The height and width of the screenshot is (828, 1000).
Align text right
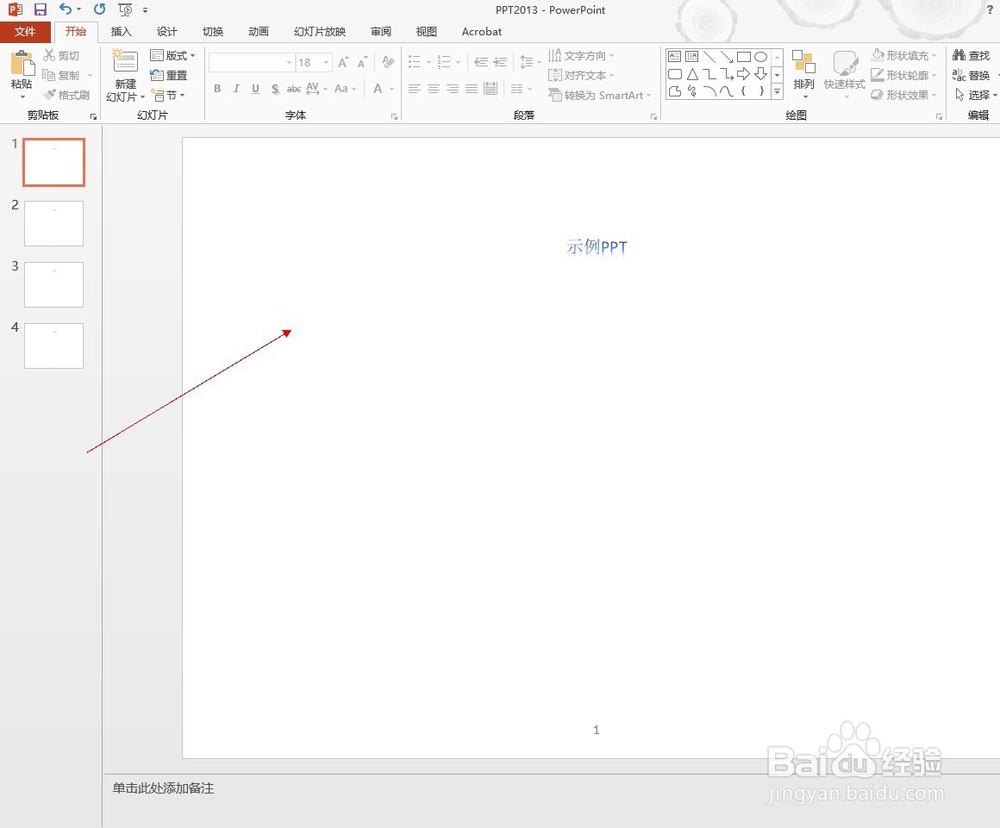pyautogui.click(x=453, y=89)
